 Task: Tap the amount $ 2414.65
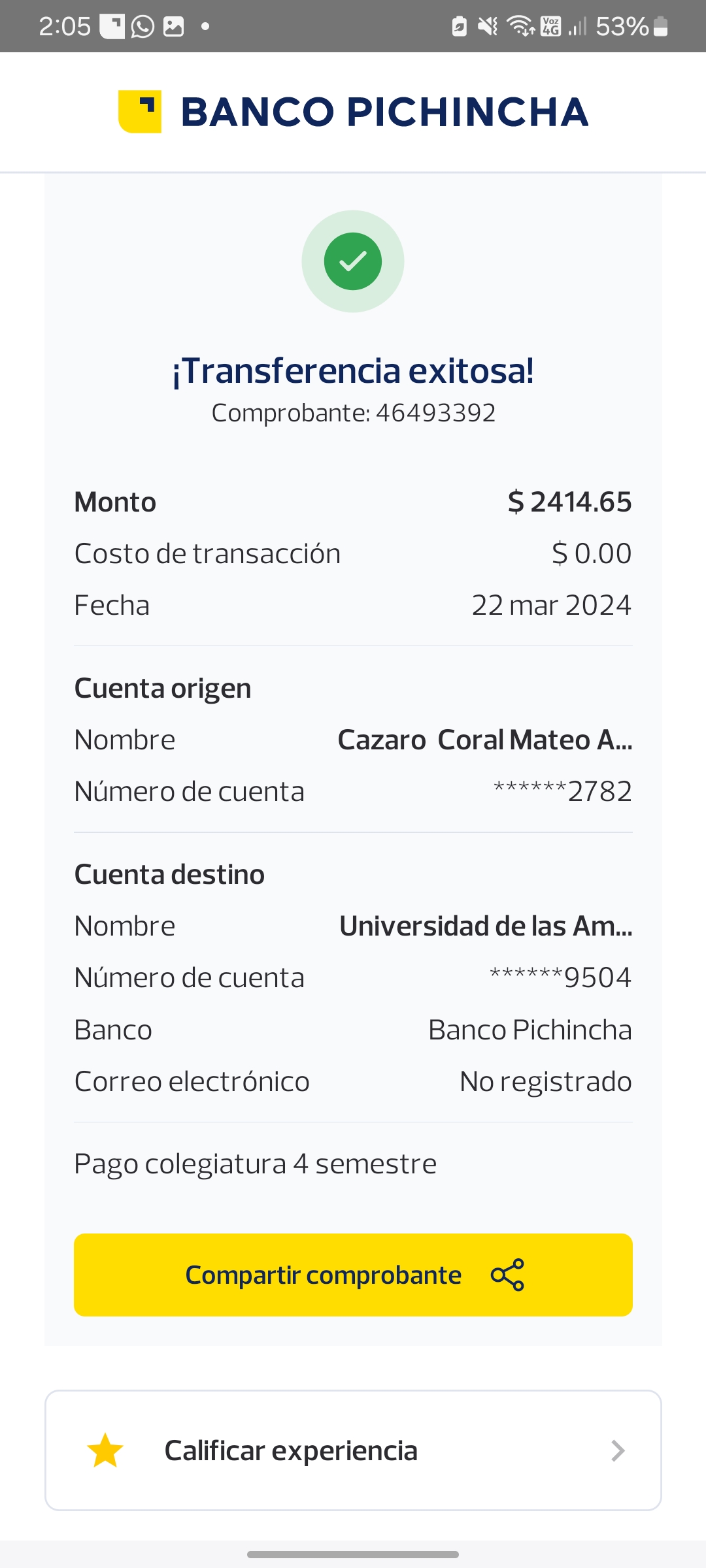tap(569, 502)
